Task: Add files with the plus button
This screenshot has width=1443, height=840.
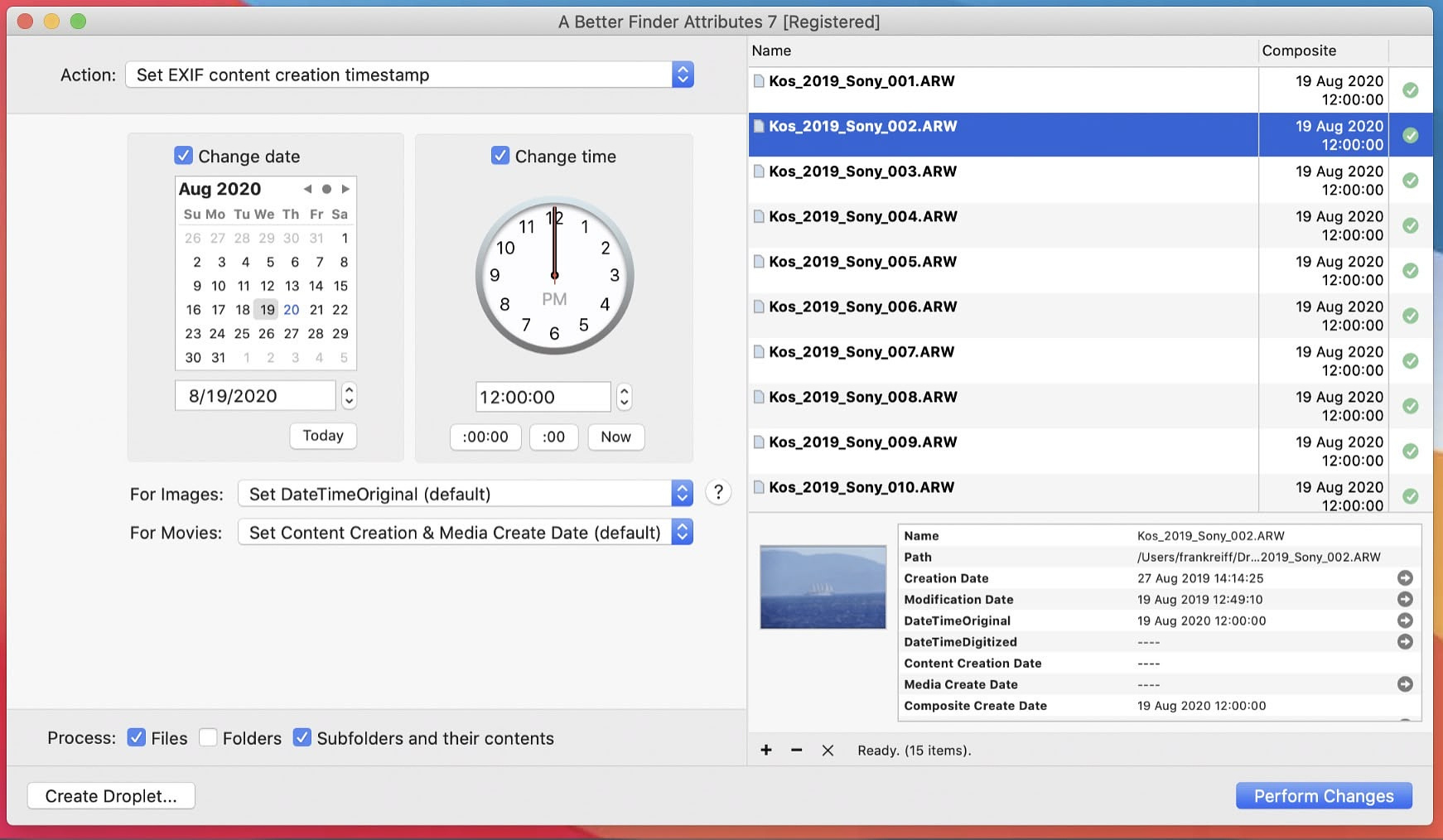Action: tap(766, 750)
